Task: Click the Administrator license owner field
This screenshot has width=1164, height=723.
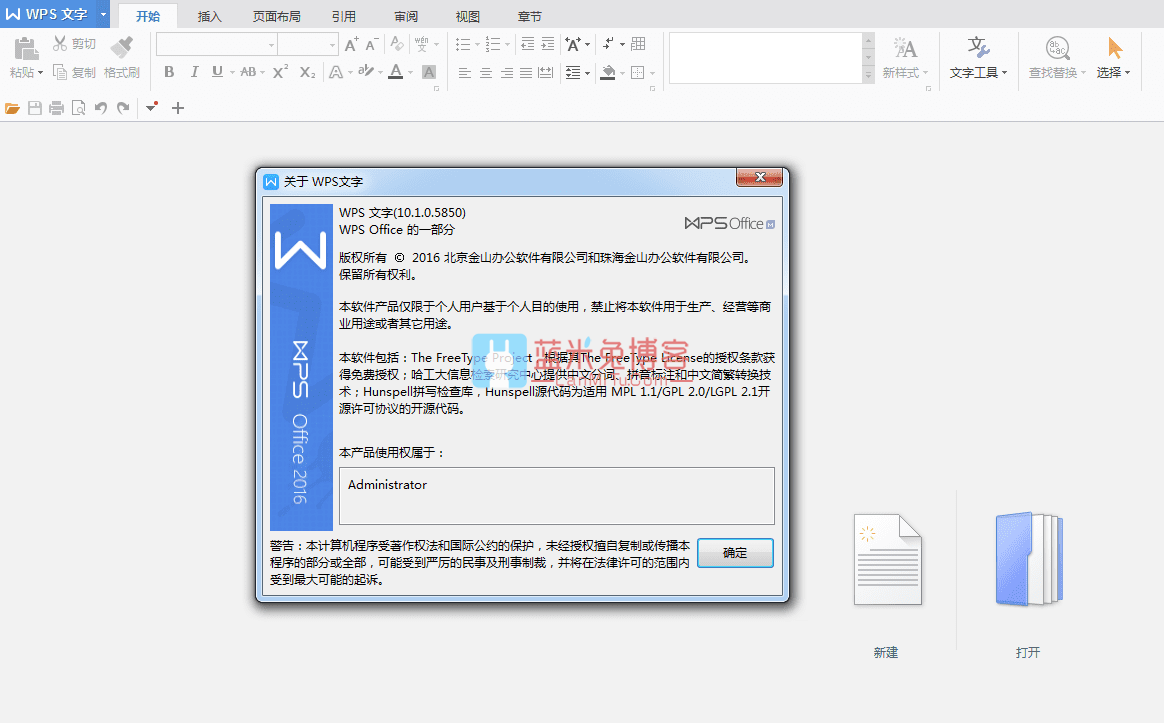Action: click(557, 496)
